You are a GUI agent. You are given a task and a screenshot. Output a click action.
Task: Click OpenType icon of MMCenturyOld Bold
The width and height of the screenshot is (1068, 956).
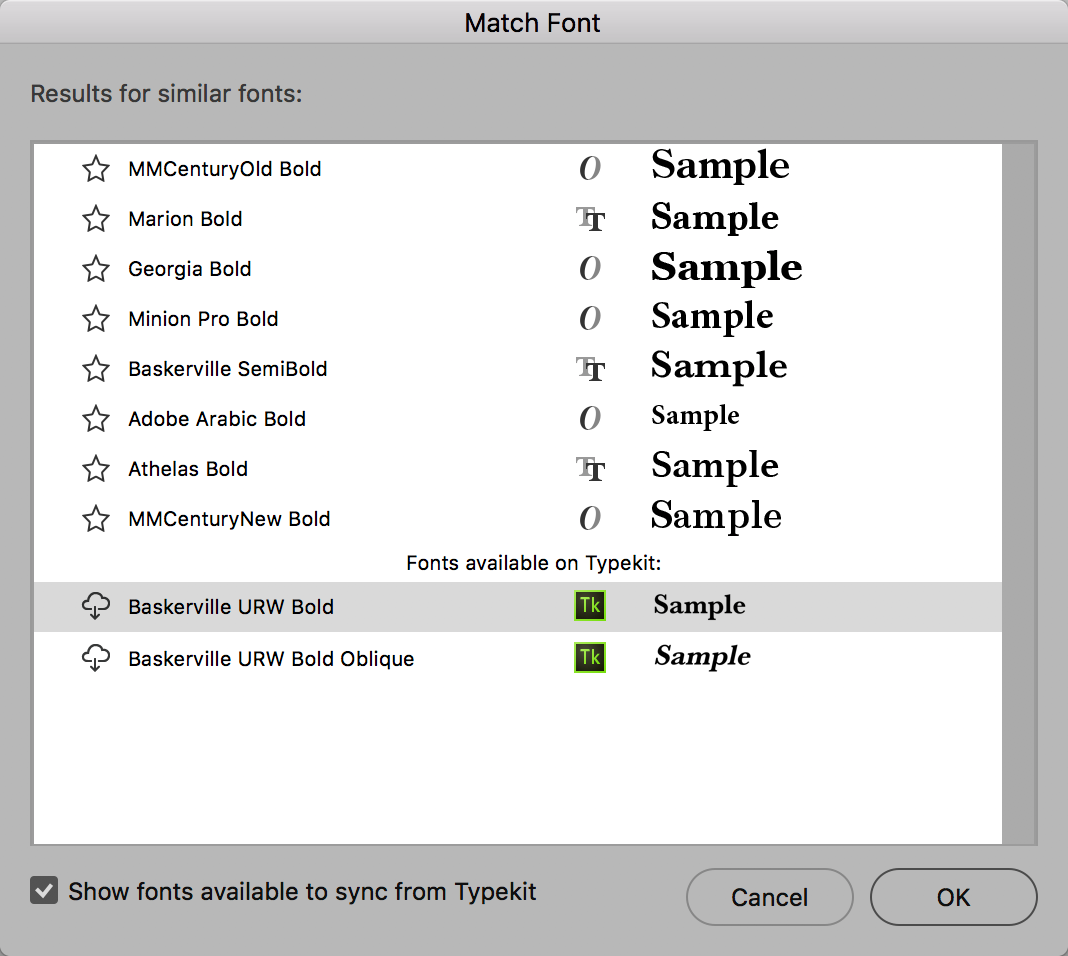[590, 168]
